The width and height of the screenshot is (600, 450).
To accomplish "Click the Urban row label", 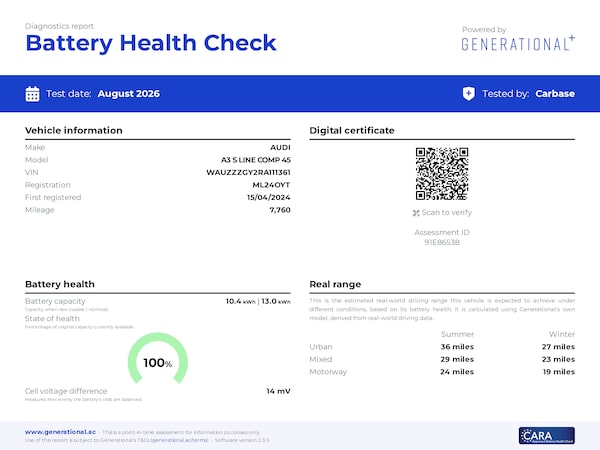I will 321,347.
